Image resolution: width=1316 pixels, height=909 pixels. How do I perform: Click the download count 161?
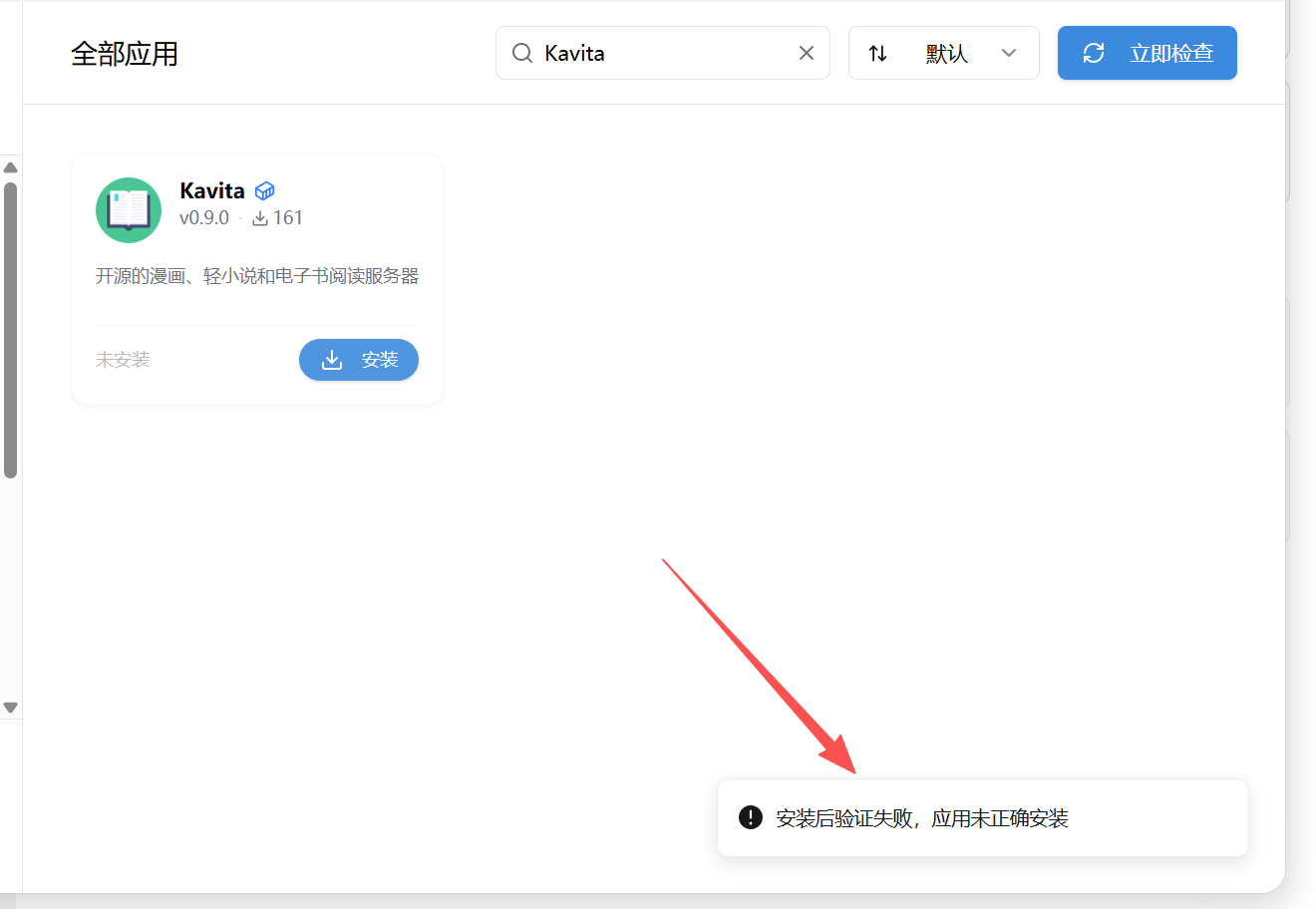[277, 217]
